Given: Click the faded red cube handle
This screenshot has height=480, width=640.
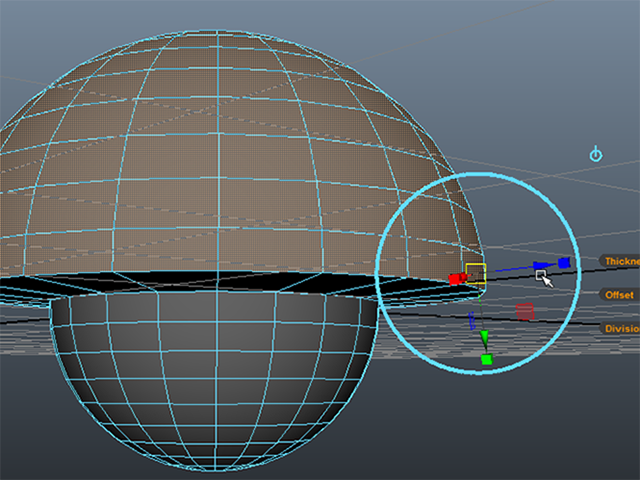Looking at the screenshot, I should point(525,311).
